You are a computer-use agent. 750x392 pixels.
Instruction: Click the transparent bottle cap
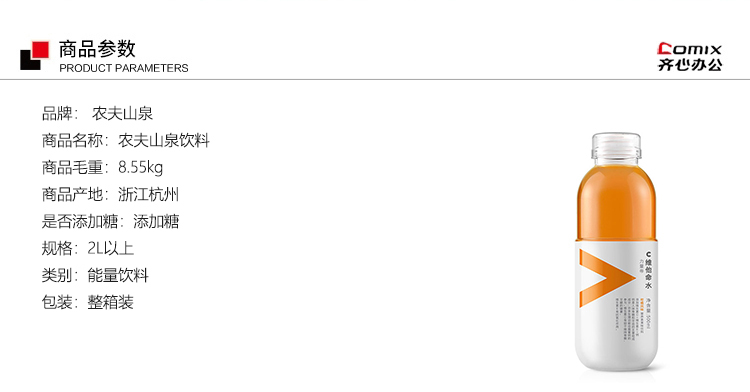(x=616, y=146)
